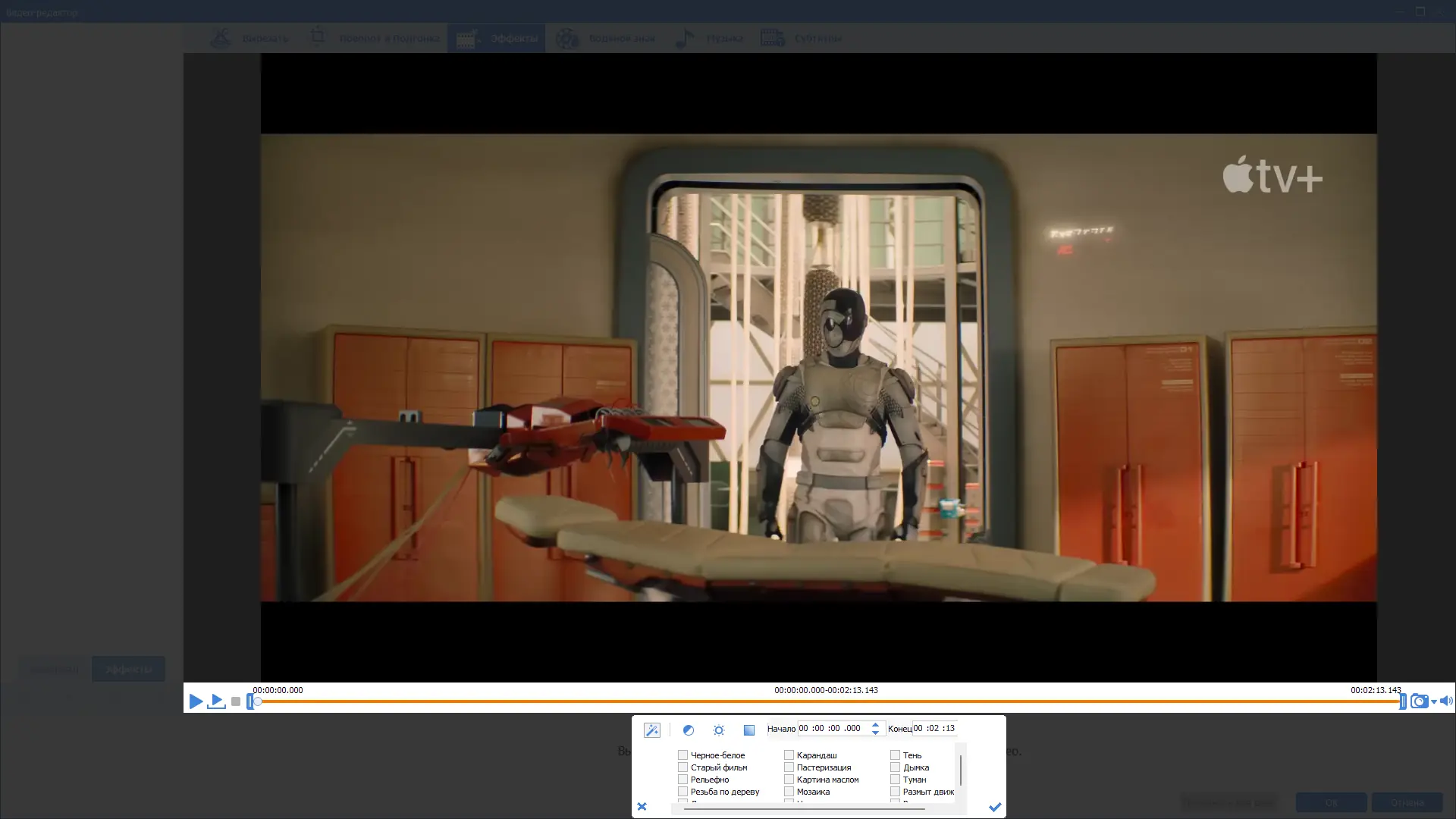The image size is (1456, 819).
Task: Take a snapshot with the camera icon
Action: [x=1419, y=701]
